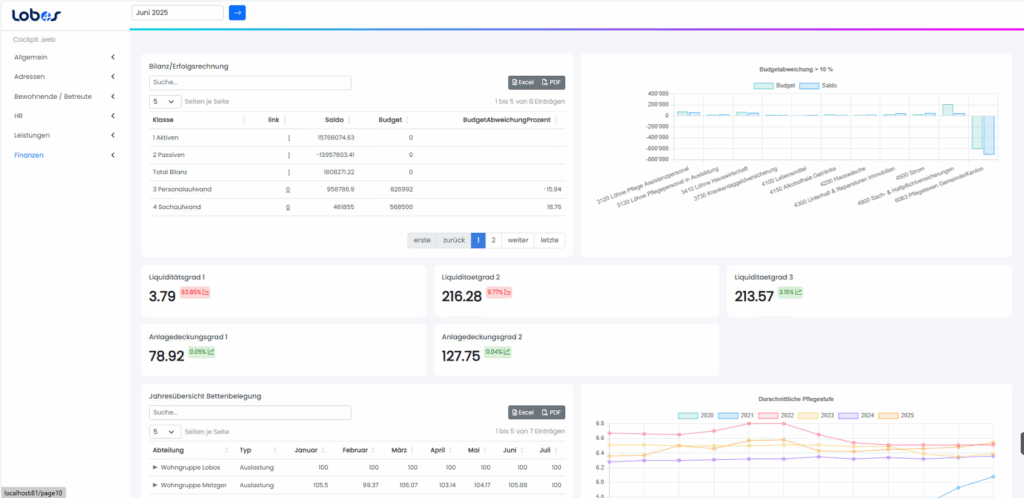Expand the Wohngruppe Lobos row

pos(155,467)
